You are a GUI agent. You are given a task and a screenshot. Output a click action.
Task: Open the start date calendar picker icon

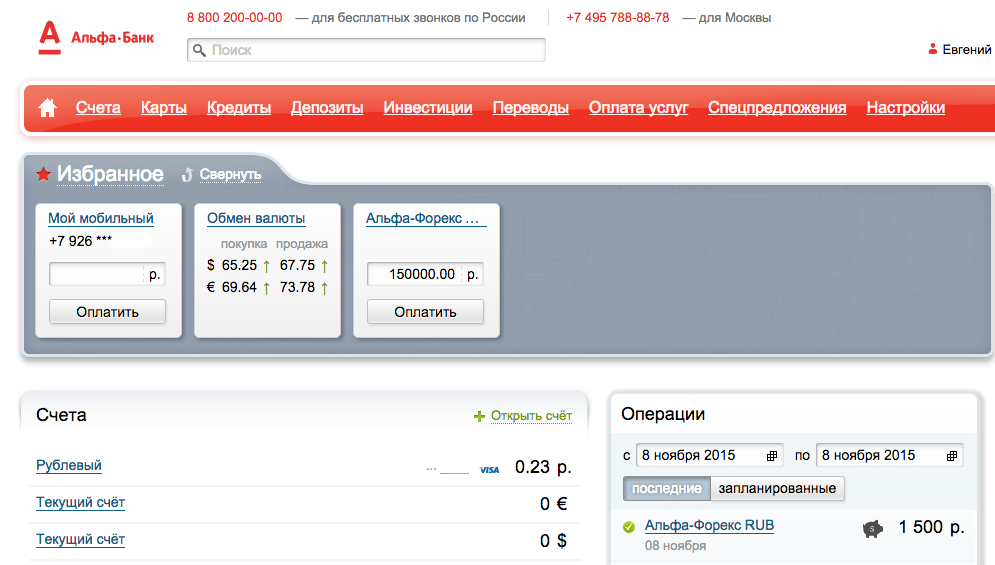click(x=771, y=455)
